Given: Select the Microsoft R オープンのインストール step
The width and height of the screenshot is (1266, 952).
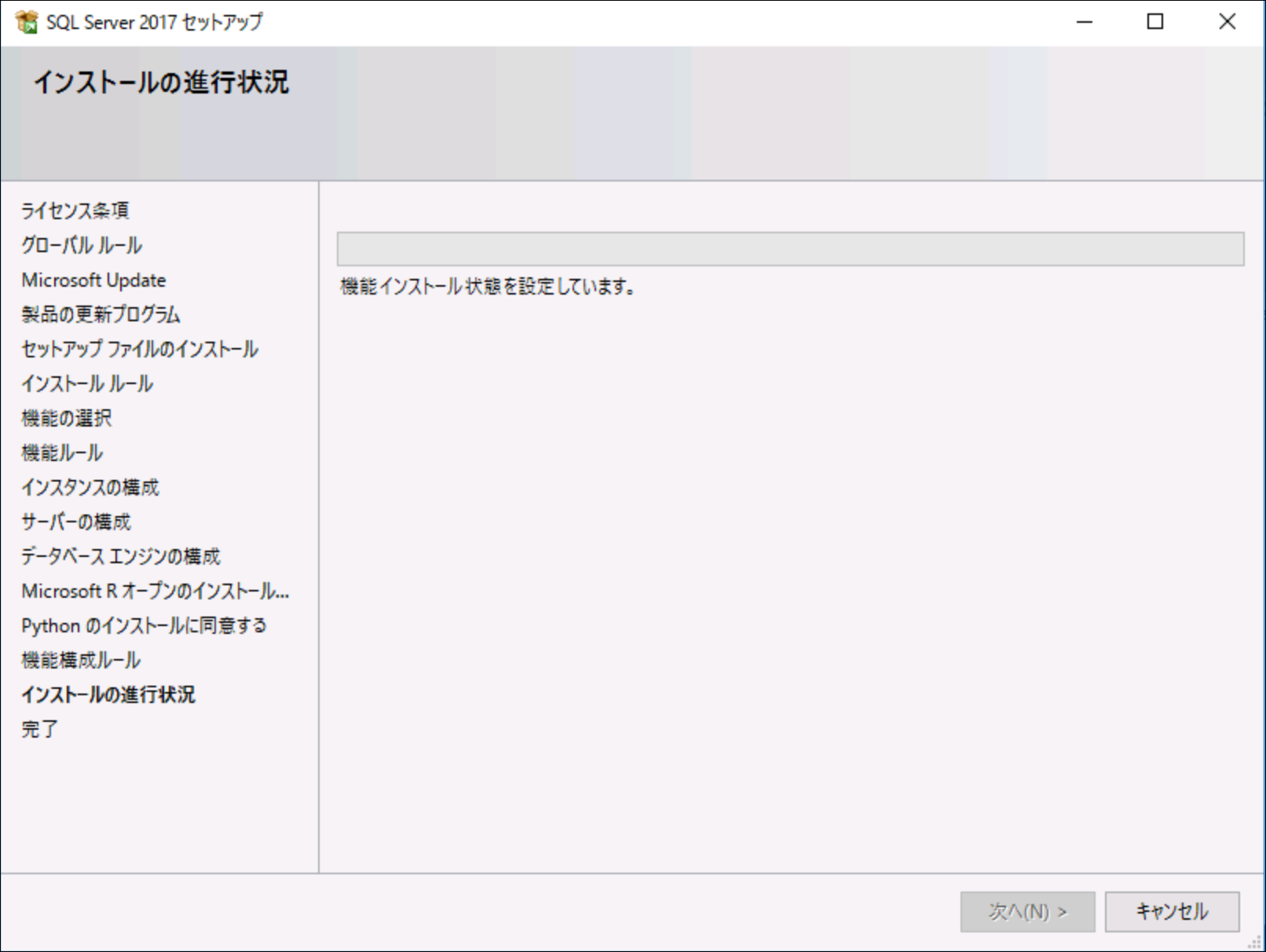Looking at the screenshot, I should (x=156, y=591).
